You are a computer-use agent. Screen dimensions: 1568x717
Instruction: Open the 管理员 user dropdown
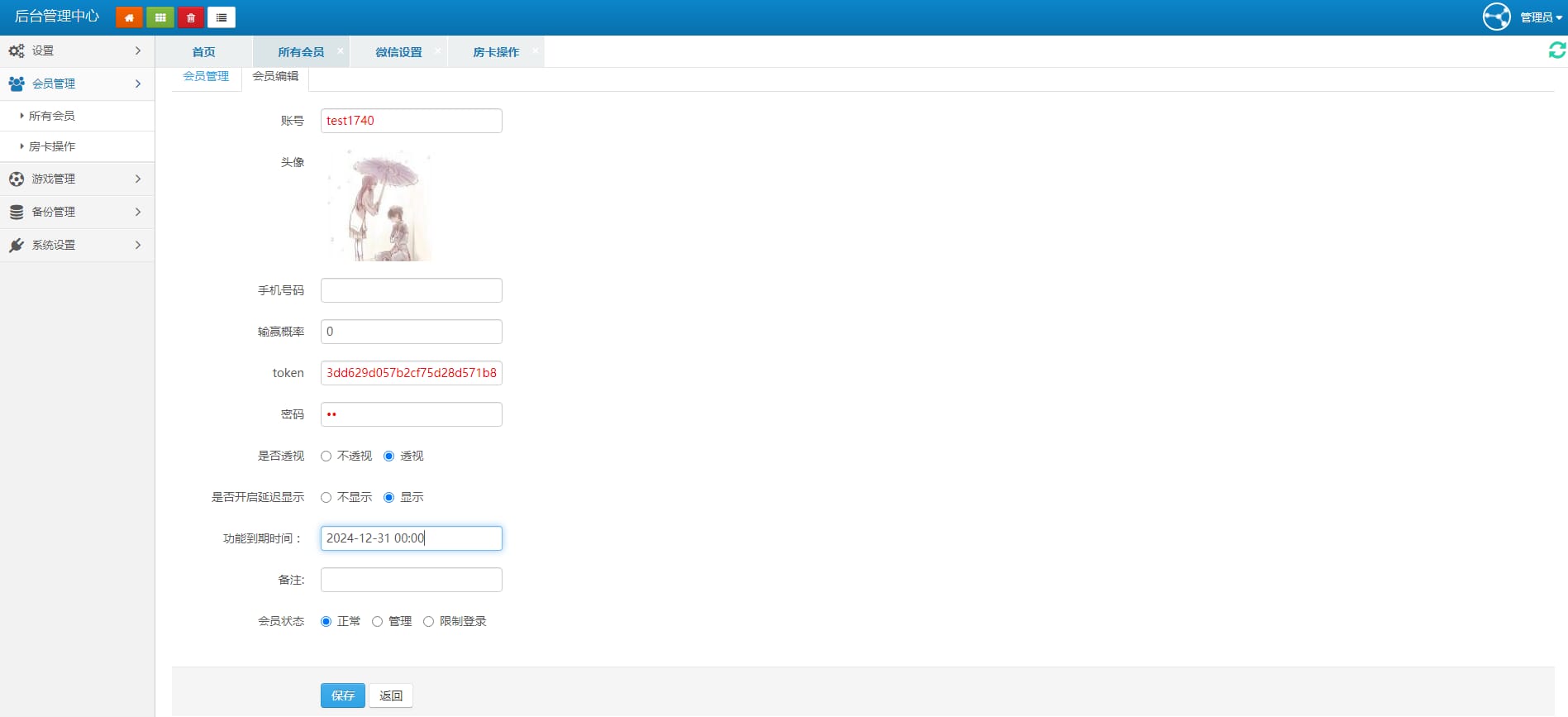(x=1541, y=17)
